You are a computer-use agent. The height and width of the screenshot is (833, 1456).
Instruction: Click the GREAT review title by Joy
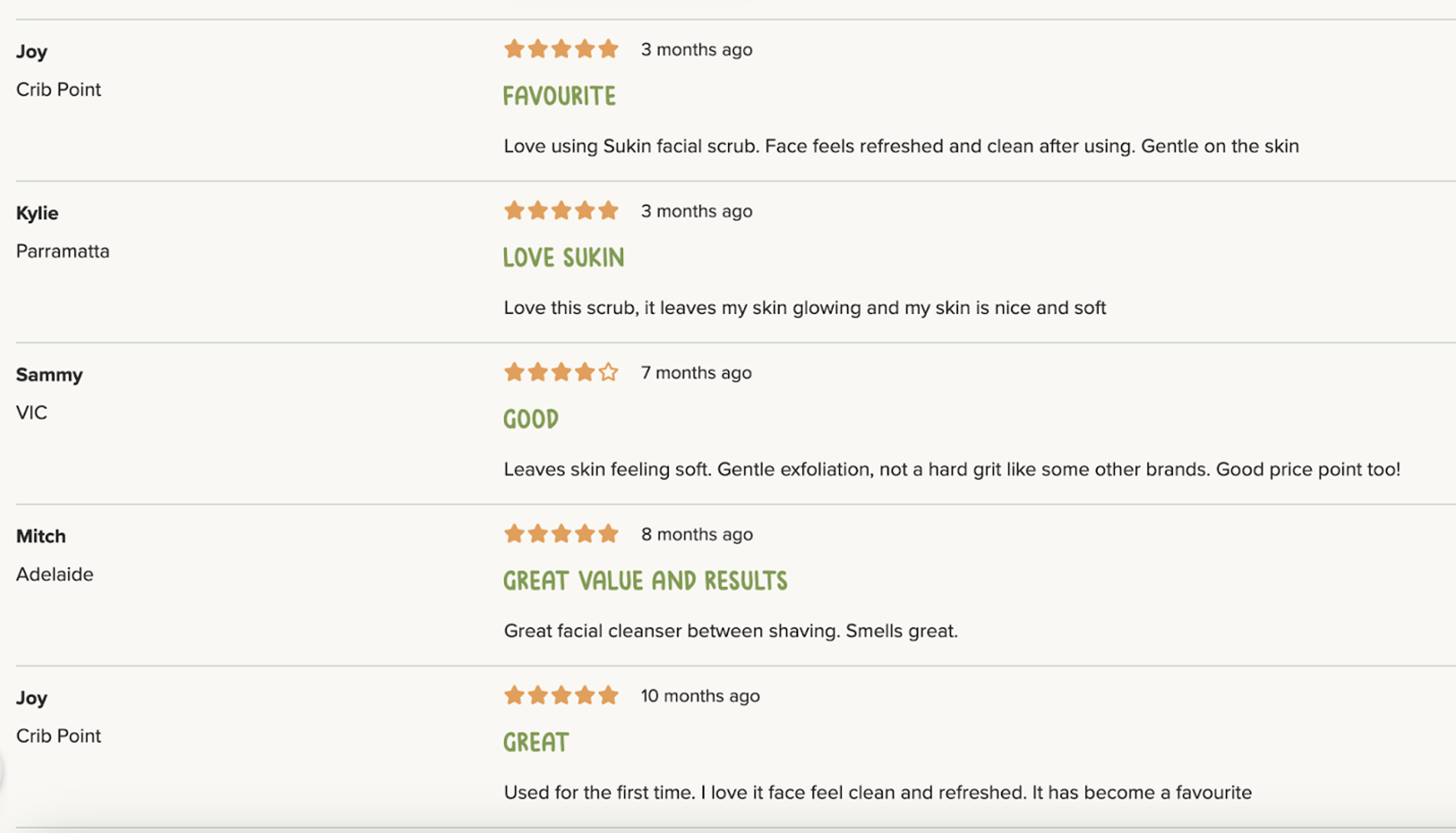536,742
